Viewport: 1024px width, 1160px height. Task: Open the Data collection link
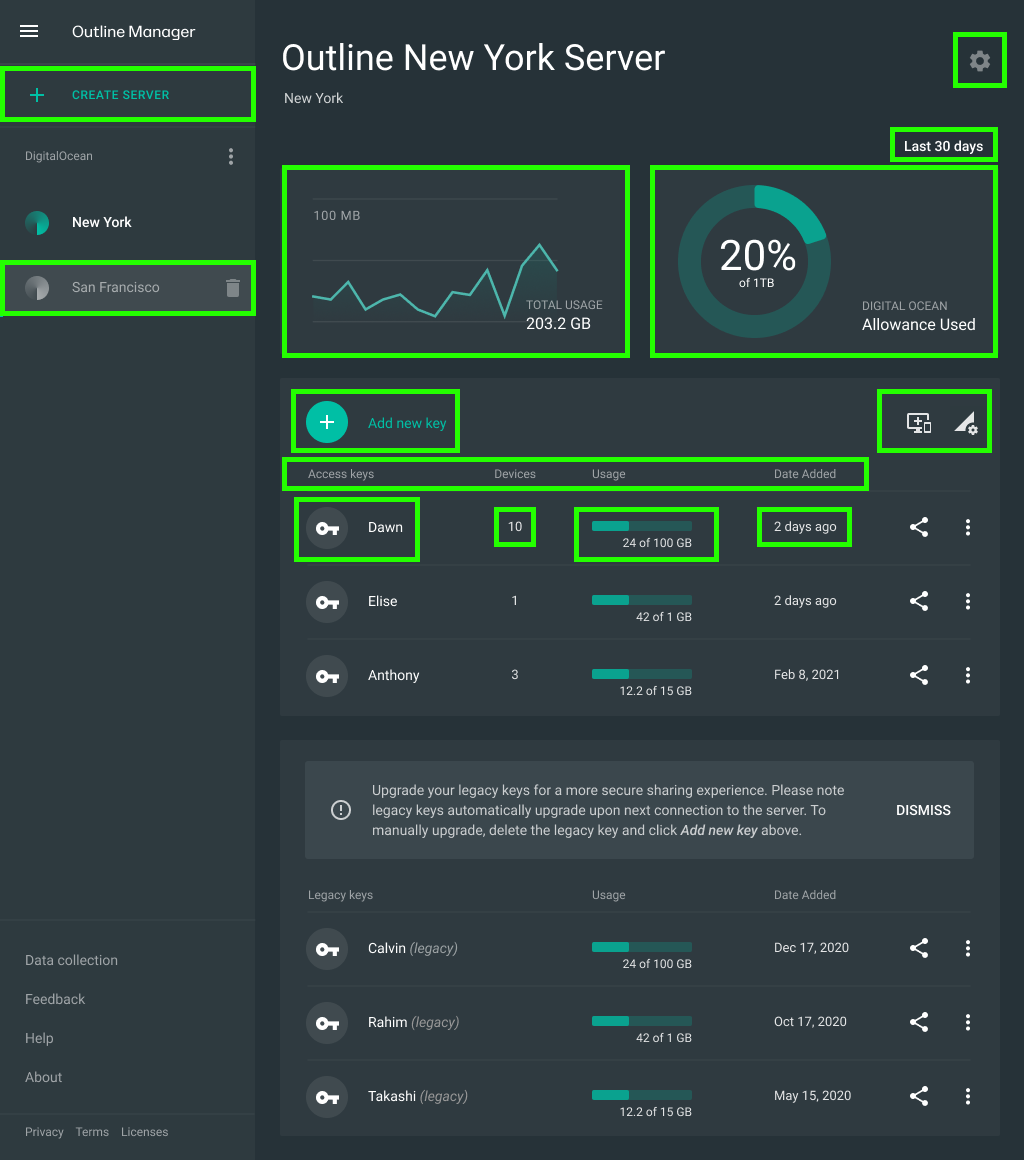pyautogui.click(x=71, y=960)
